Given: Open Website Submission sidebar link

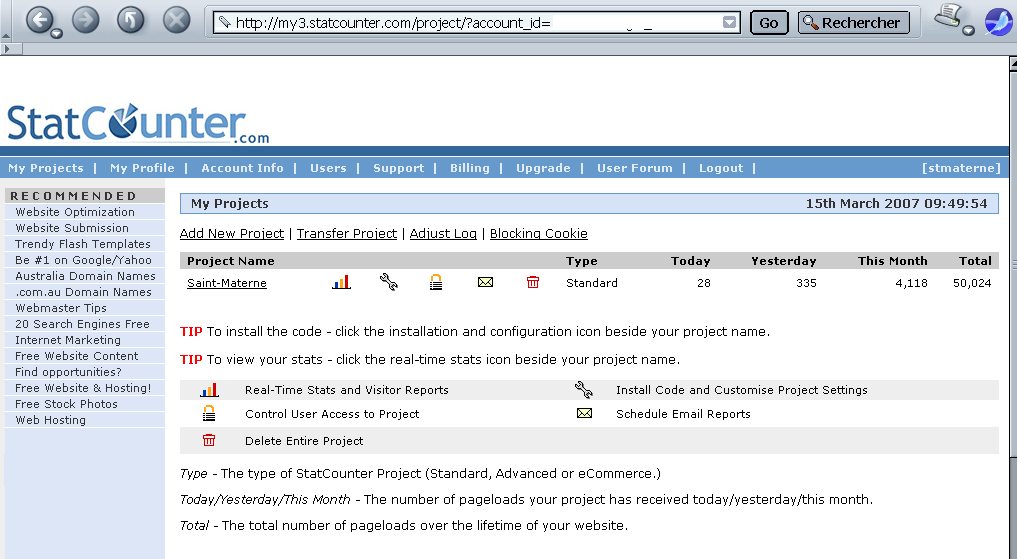Looking at the screenshot, I should click(x=72, y=228).
